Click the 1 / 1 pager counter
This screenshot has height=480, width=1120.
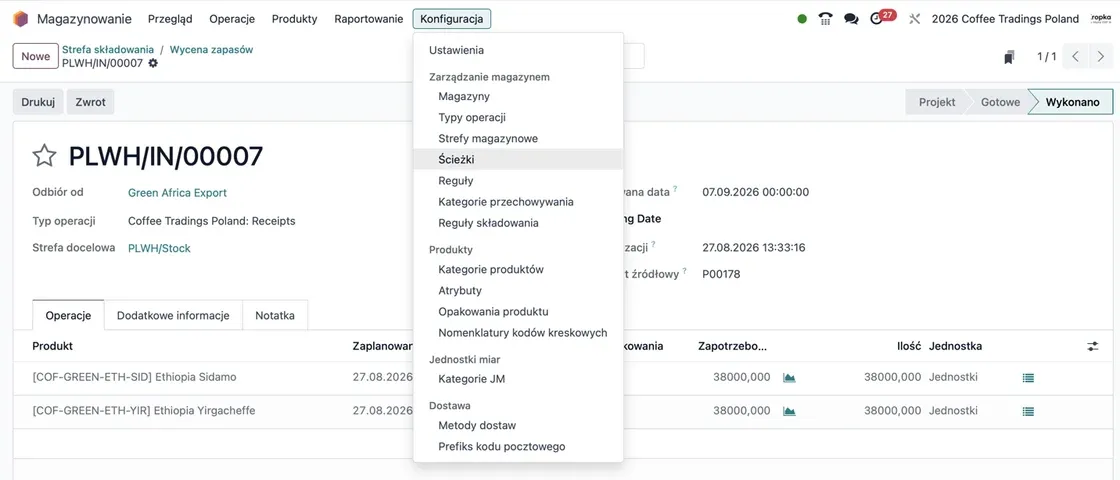click(1046, 56)
